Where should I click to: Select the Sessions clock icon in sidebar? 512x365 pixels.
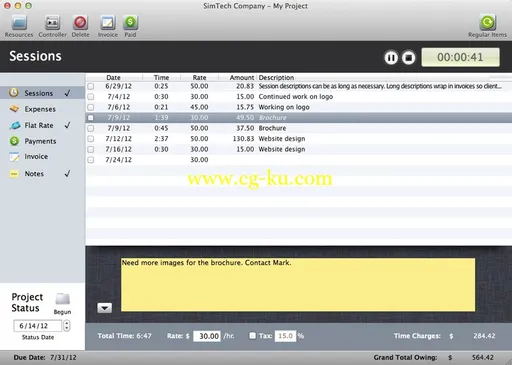point(14,93)
